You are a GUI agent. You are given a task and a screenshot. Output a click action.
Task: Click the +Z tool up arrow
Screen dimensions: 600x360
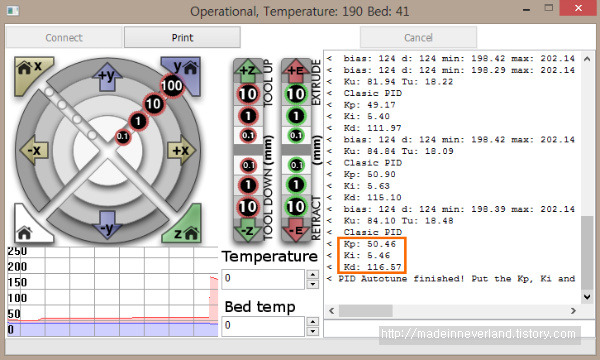click(248, 71)
